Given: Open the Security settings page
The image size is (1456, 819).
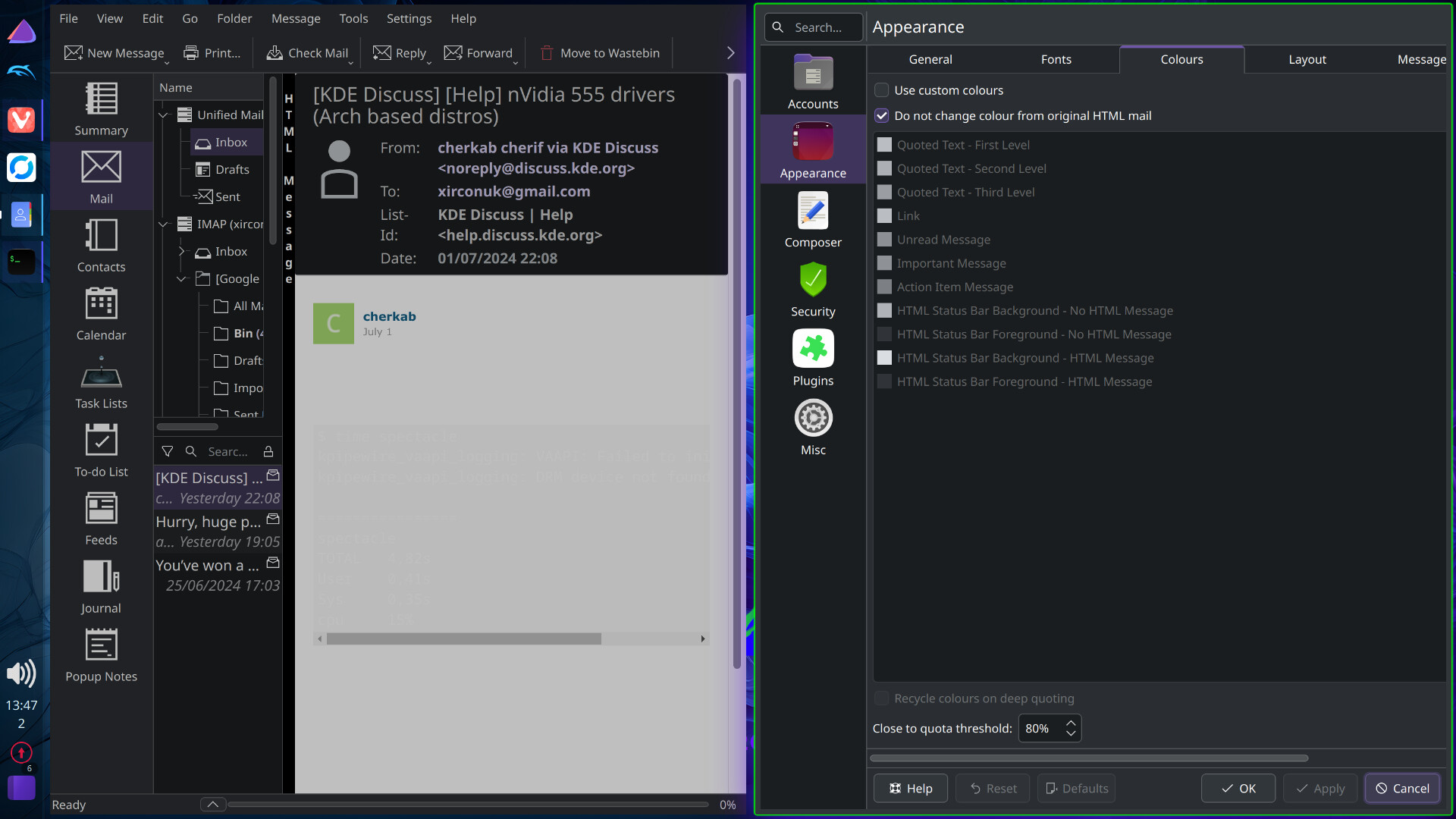Looking at the screenshot, I should 813,289.
